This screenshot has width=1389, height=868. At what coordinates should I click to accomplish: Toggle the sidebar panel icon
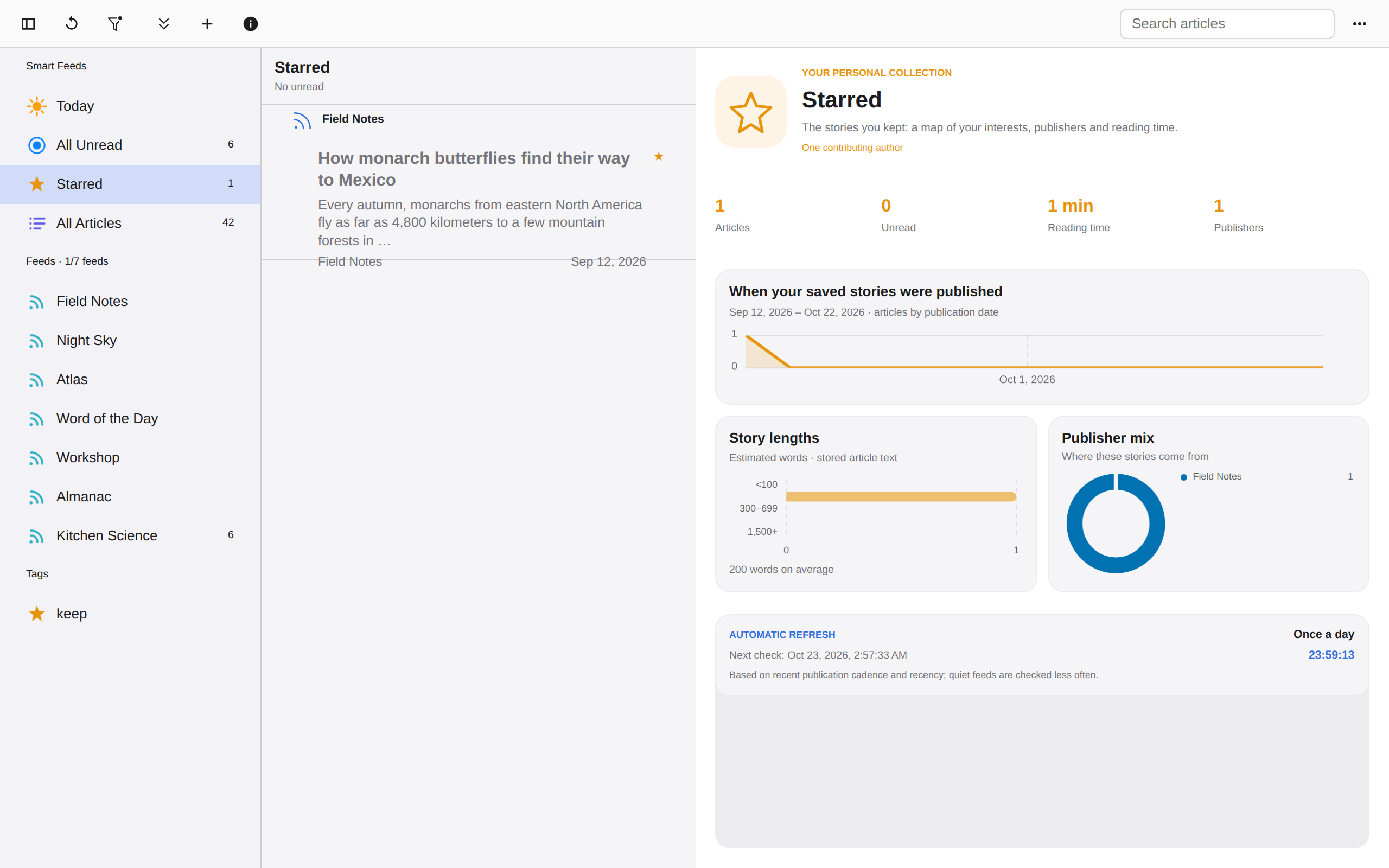pyautogui.click(x=28, y=23)
